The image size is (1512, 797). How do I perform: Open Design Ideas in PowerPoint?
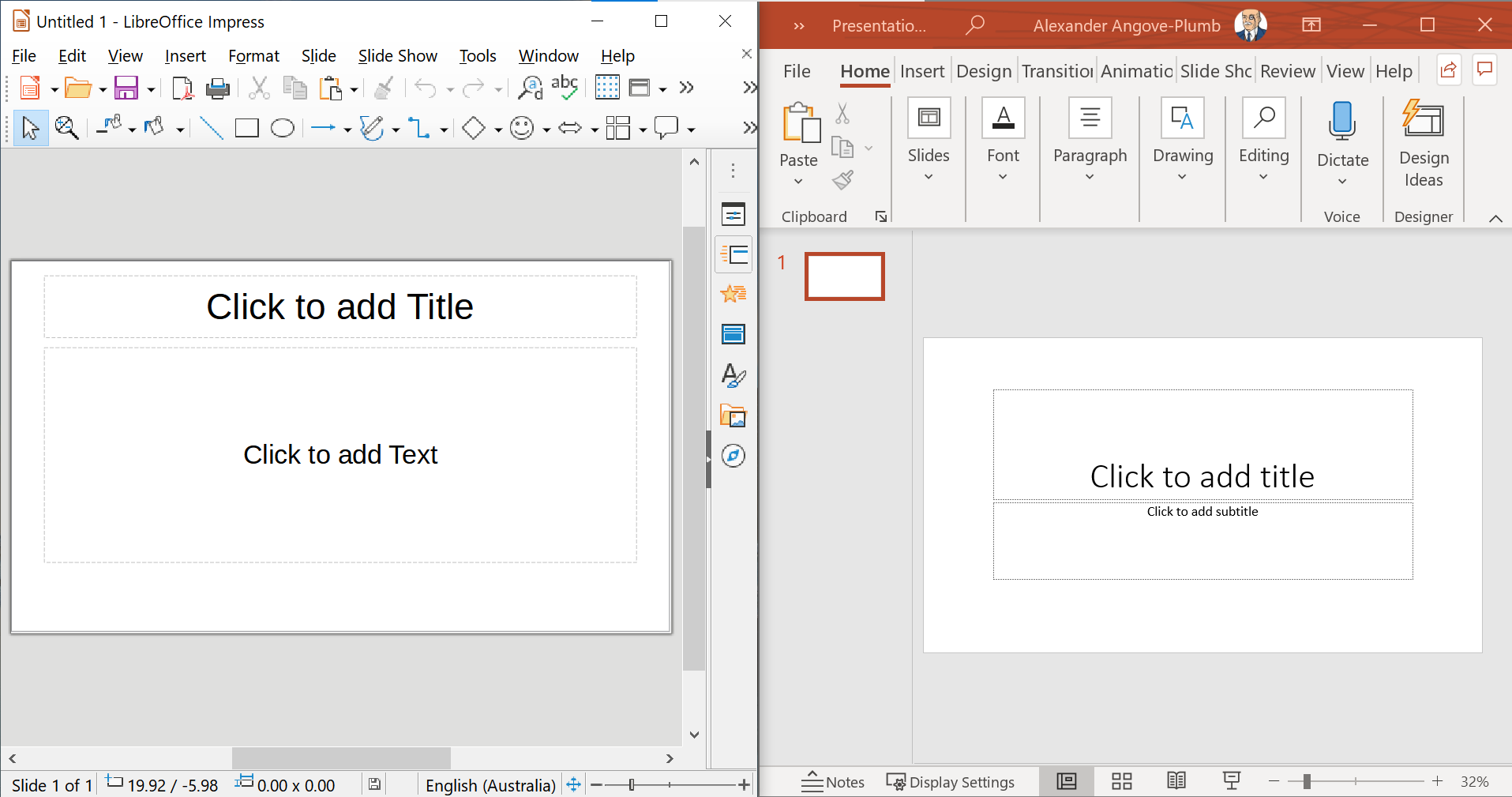pos(1423,144)
